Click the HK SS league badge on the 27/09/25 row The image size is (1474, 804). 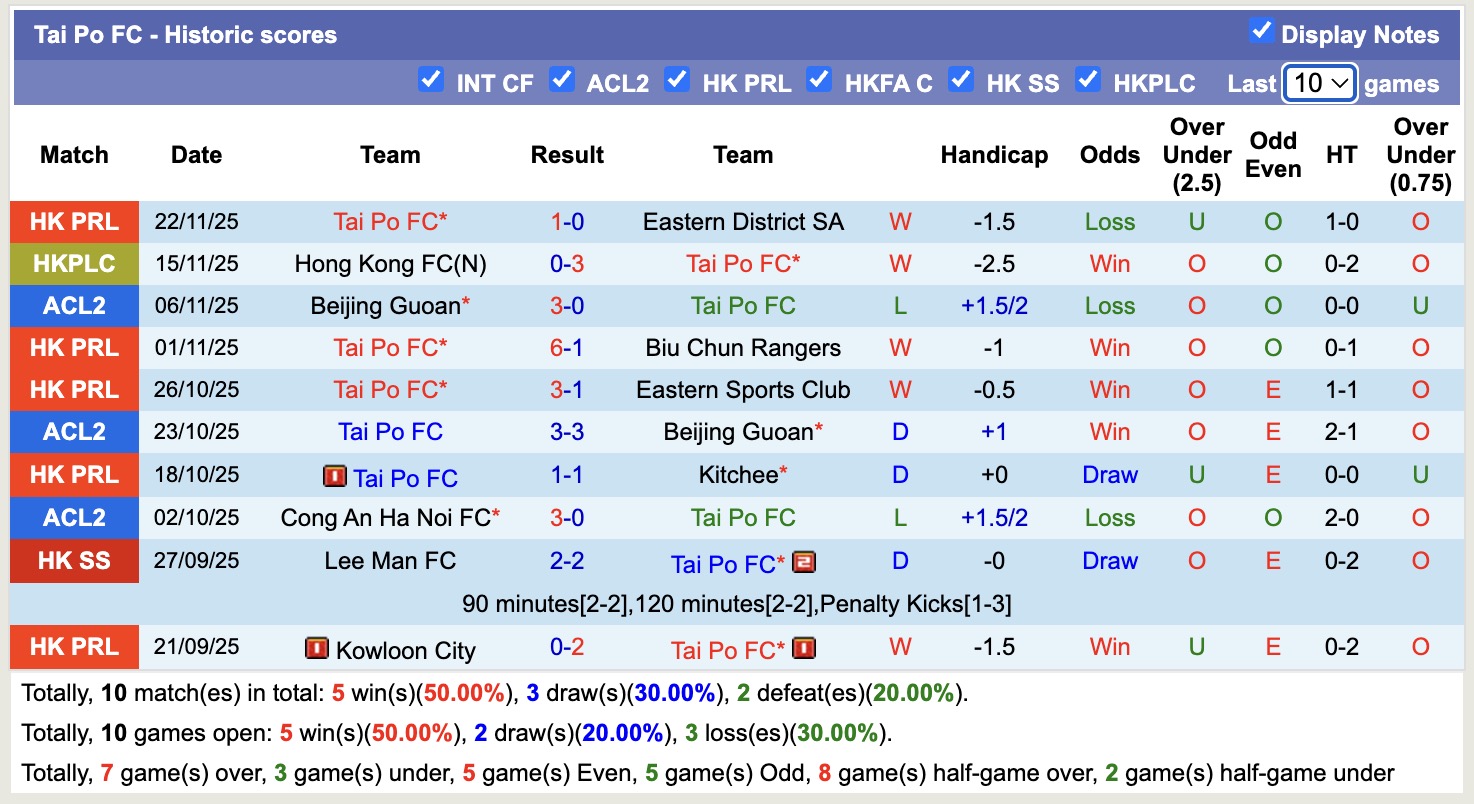73,561
